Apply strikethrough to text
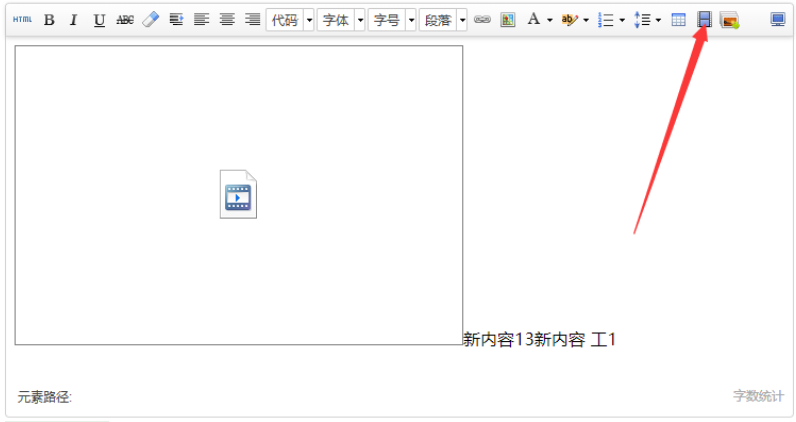The height and width of the screenshot is (422, 796). coord(125,20)
